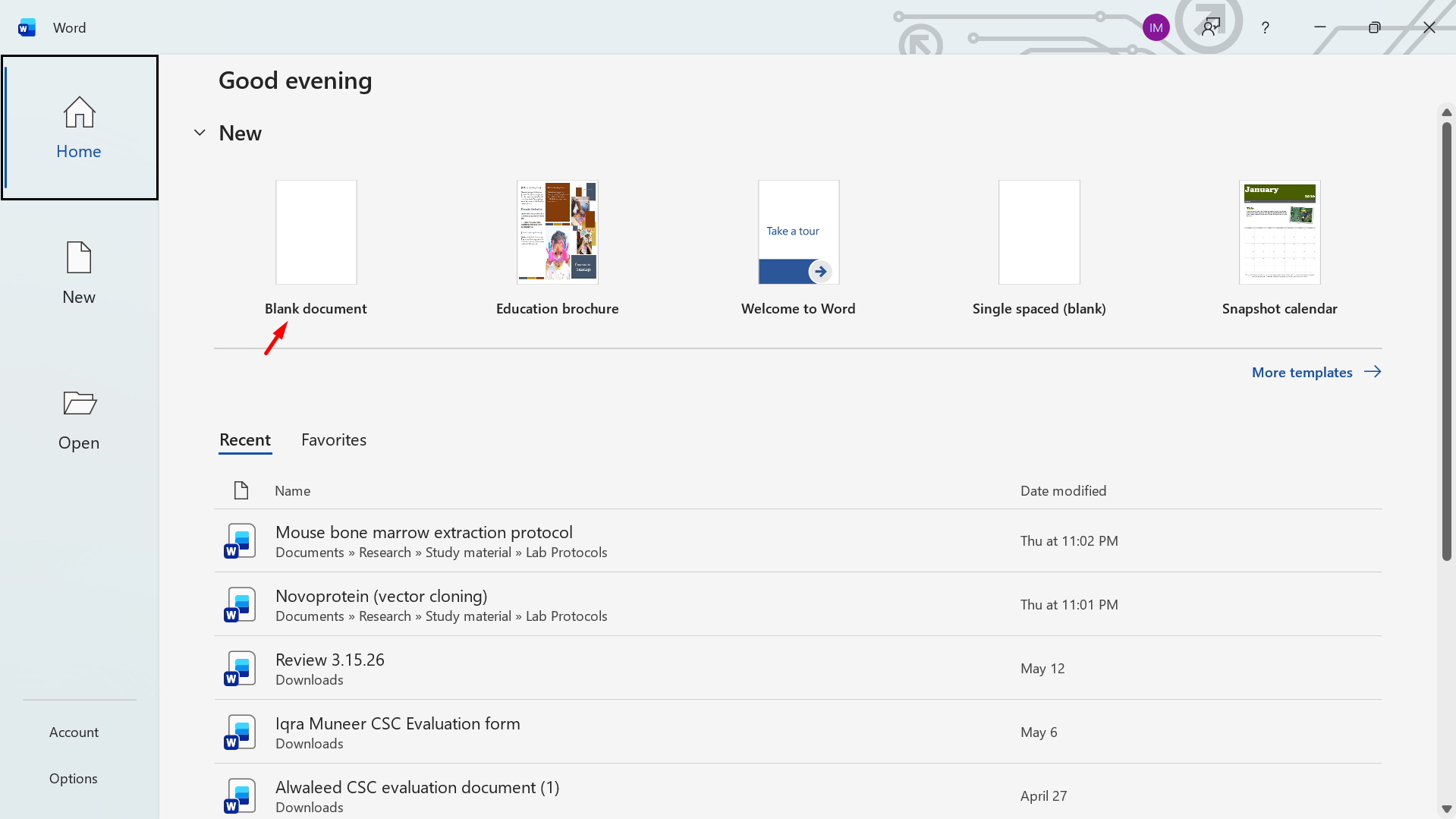Click the scrollbar up arrow
Screen dimensions: 1456x819
pos(1447,112)
